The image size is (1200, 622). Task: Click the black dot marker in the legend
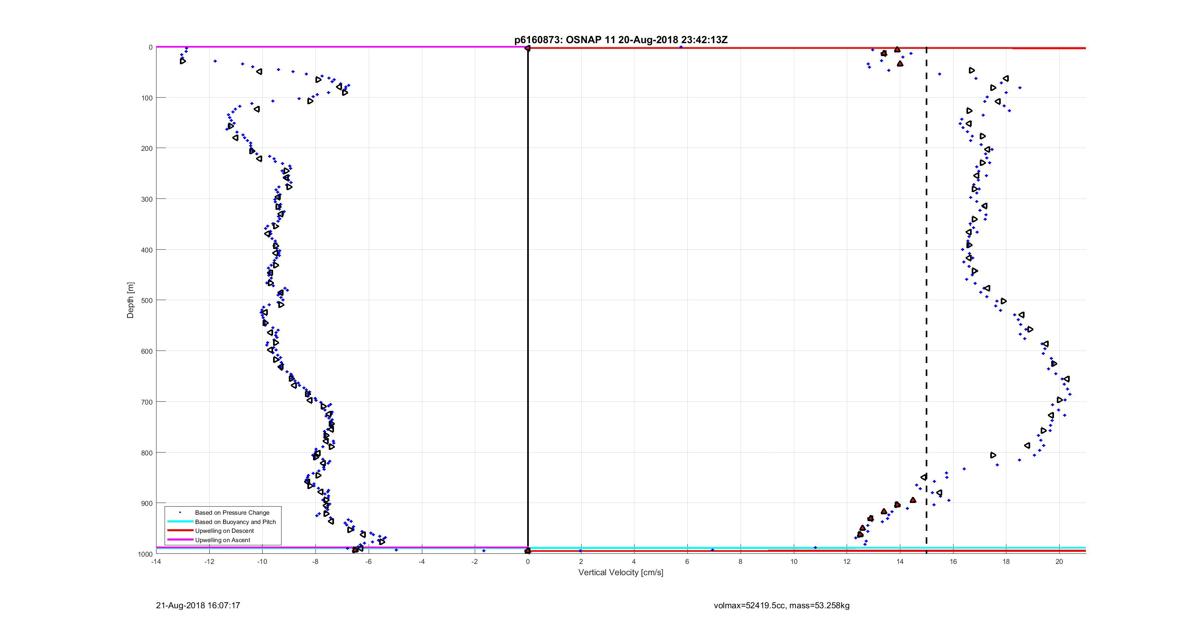(180, 512)
